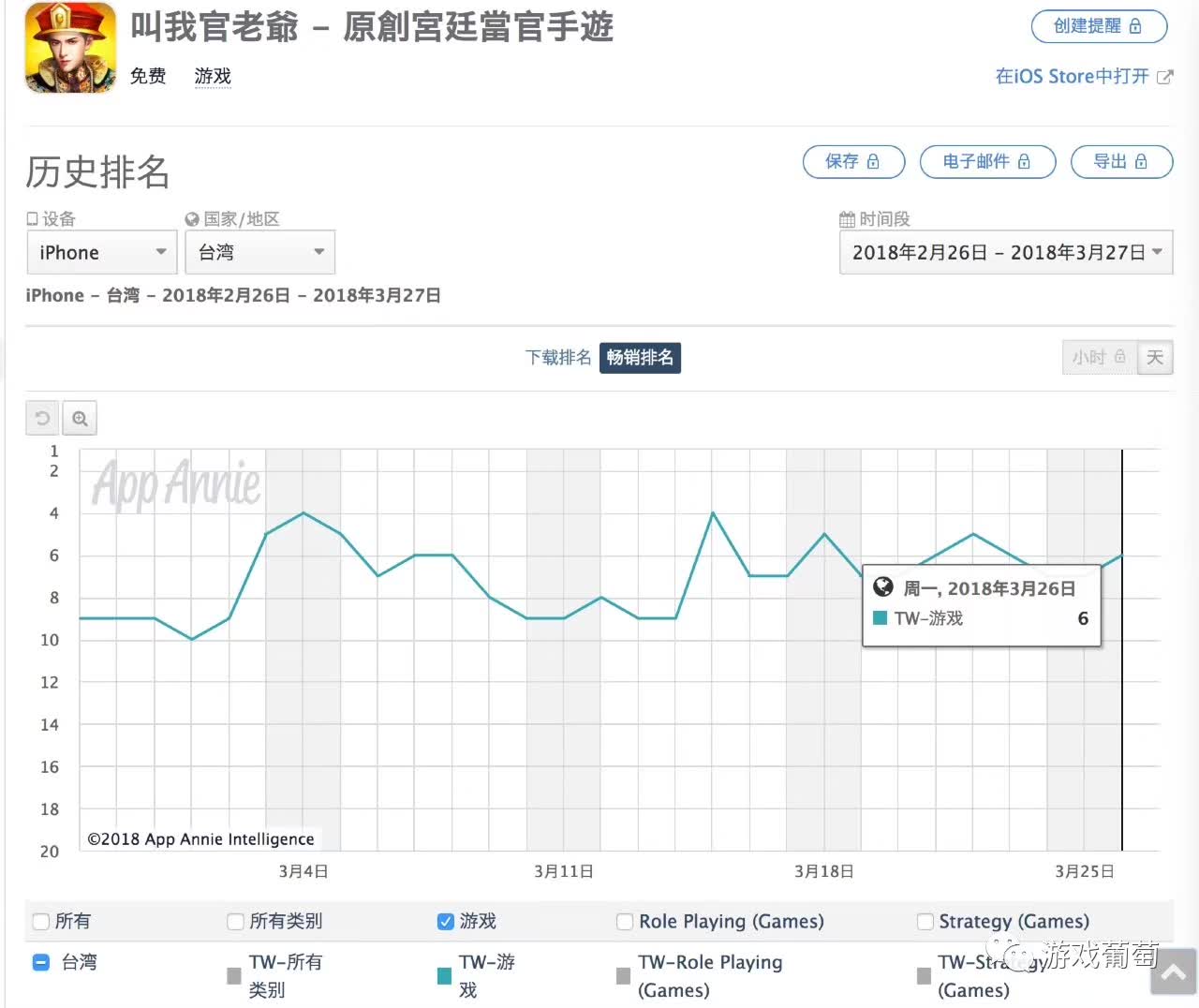Click the game app icon thumbnail
The width and height of the screenshot is (1199, 1008).
coord(70,48)
